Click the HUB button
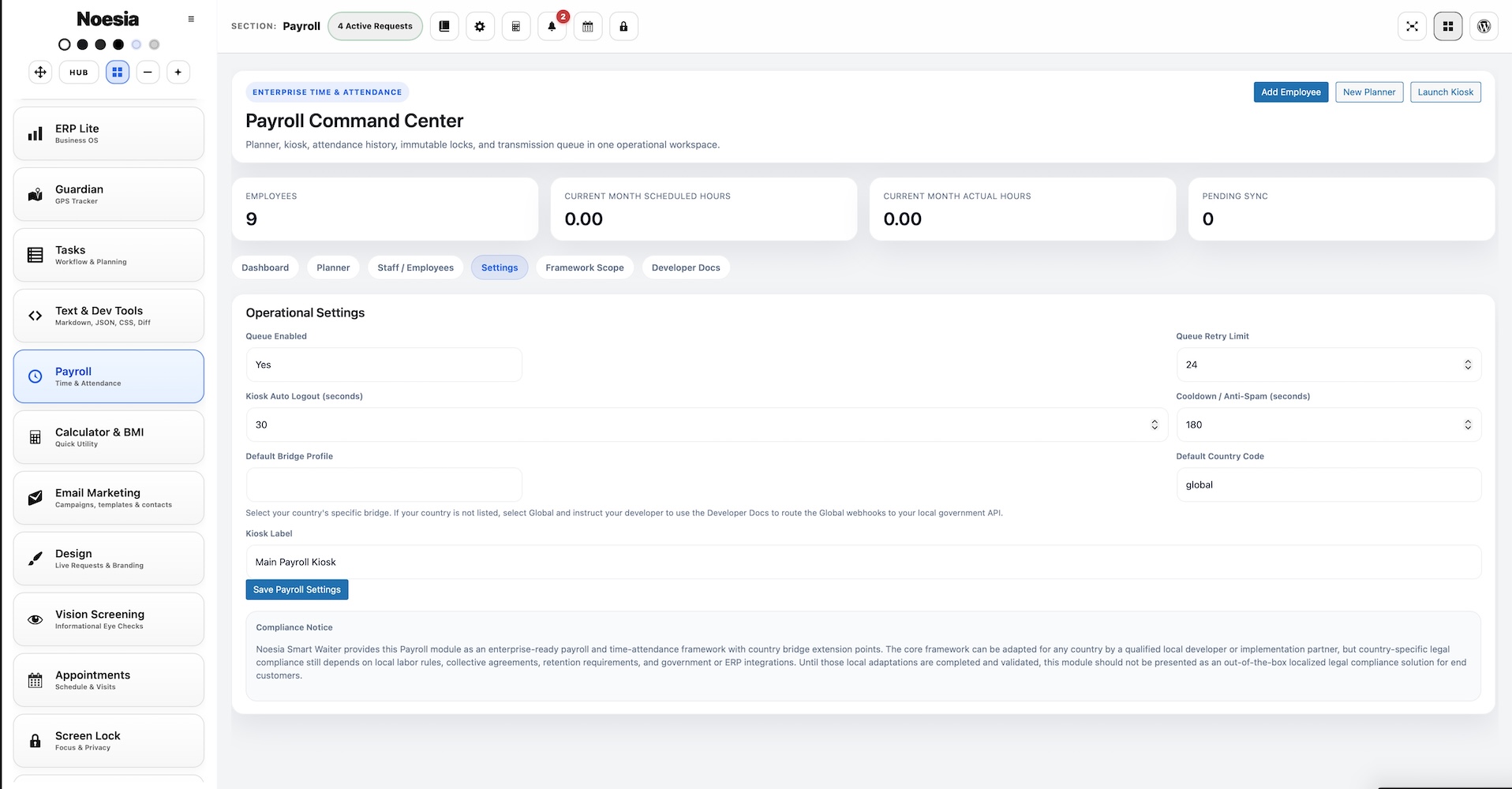 pos(79,72)
